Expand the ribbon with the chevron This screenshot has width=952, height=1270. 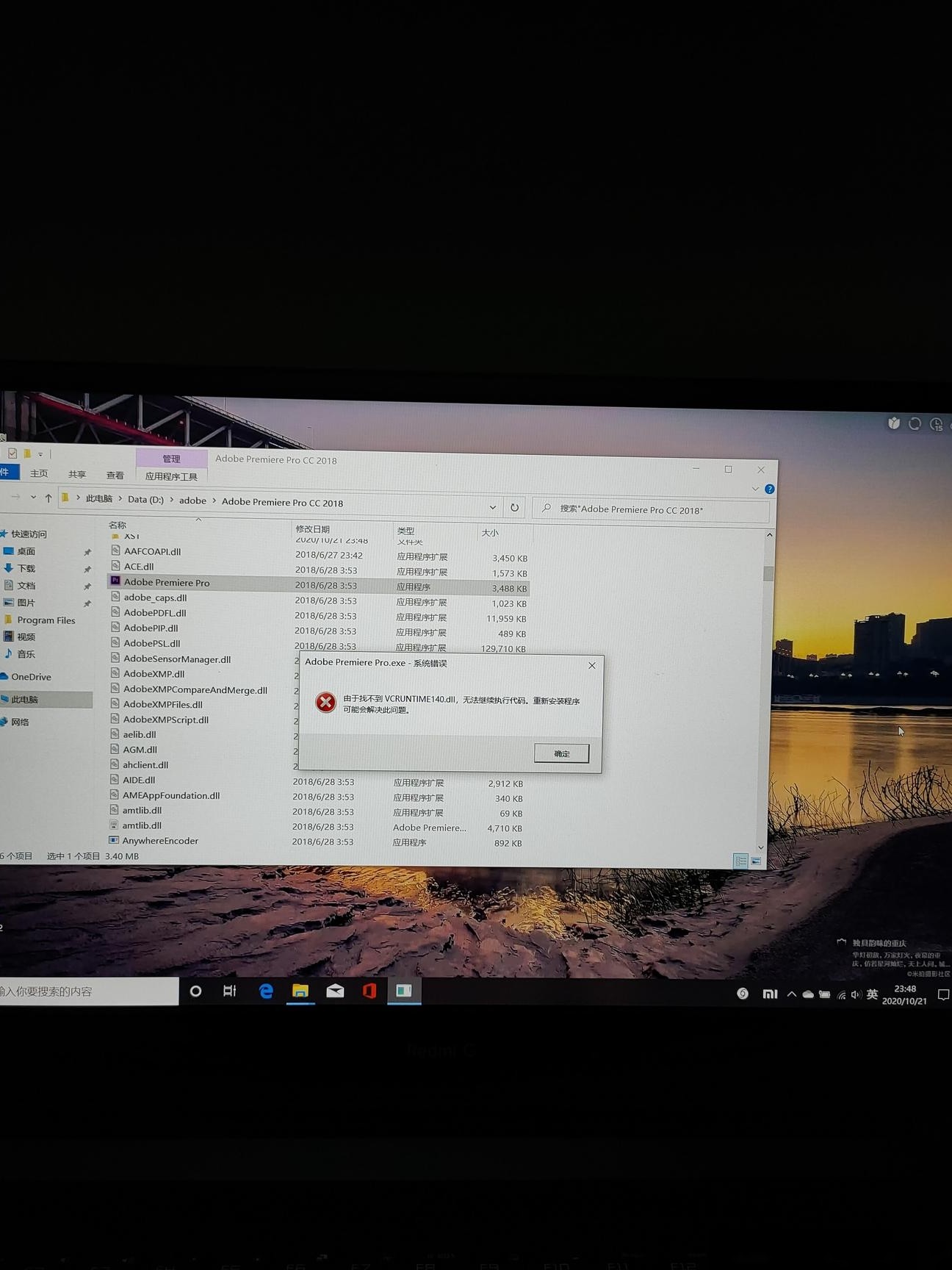point(755,489)
